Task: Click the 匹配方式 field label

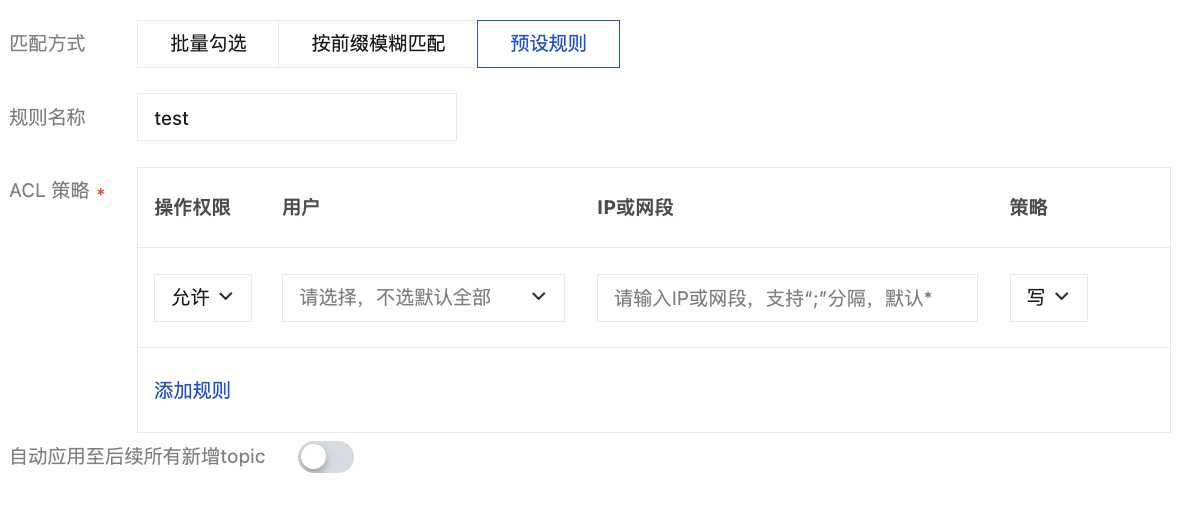Action: (x=47, y=44)
